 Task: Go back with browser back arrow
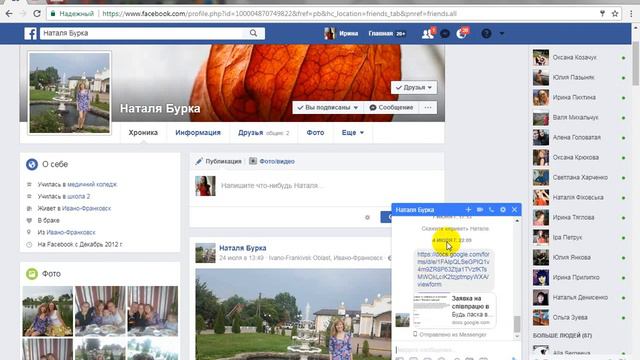click(x=9, y=13)
